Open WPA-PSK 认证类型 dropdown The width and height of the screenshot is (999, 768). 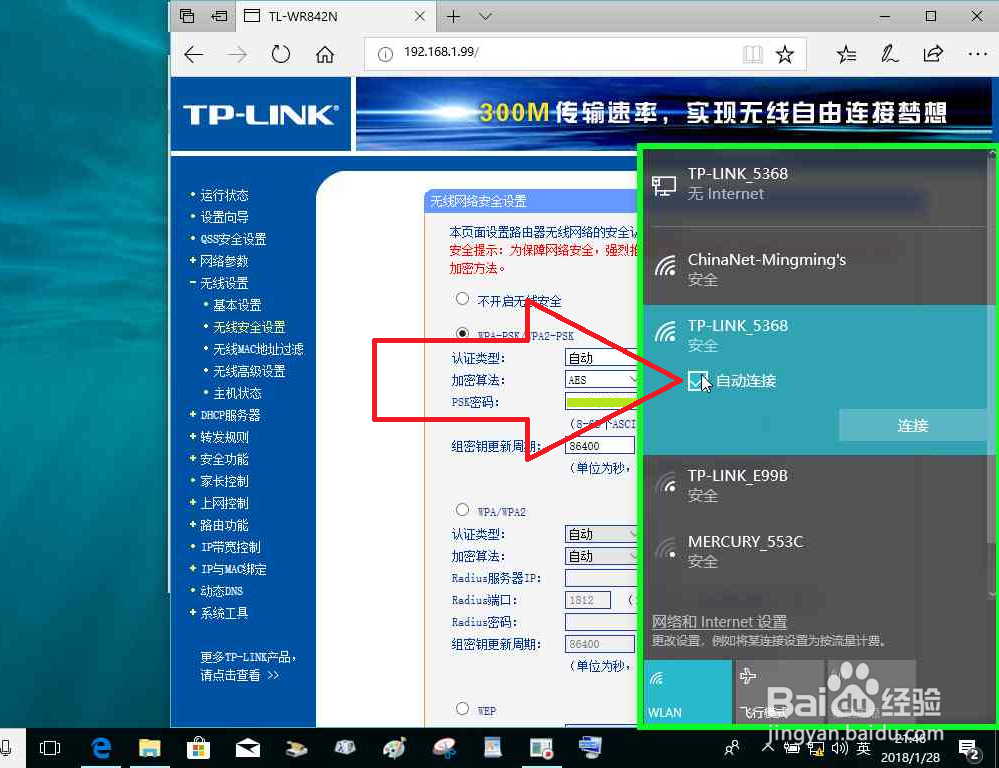601,358
